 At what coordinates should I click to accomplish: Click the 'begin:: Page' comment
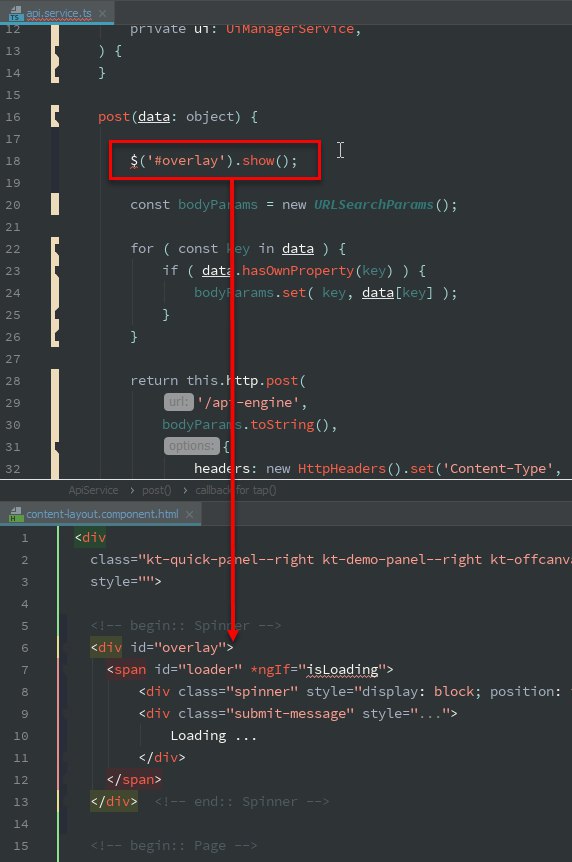pos(174,846)
